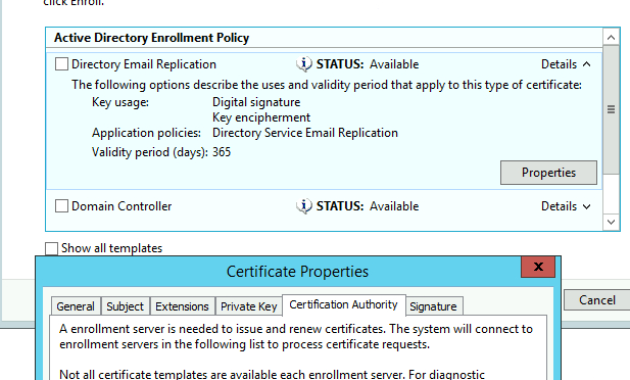This screenshot has width=630, height=380.
Task: Click the Domain Controller template name
Action: [121, 206]
